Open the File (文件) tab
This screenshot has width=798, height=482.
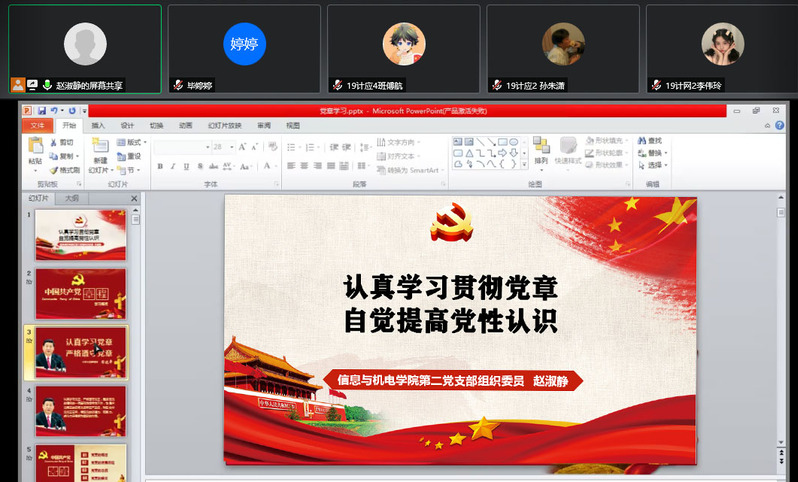click(37, 126)
